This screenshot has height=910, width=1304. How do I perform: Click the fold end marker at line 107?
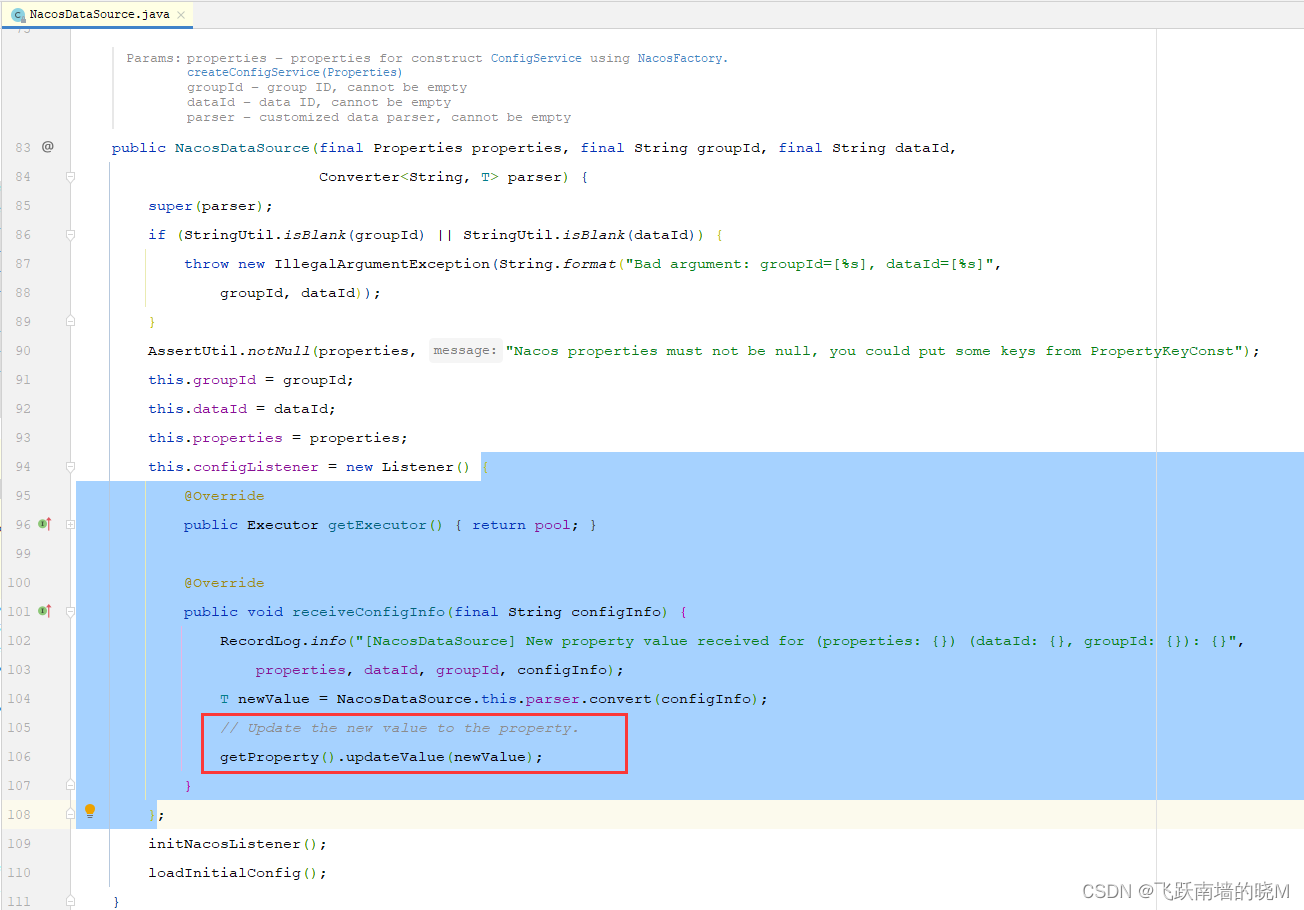(71, 785)
